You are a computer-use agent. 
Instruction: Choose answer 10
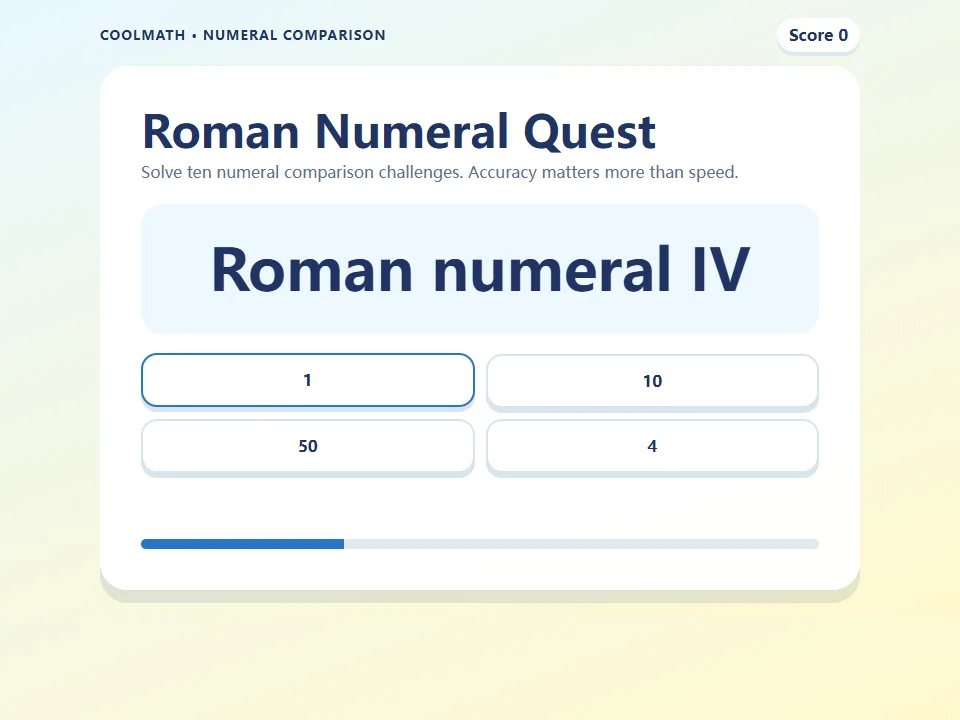pyautogui.click(x=652, y=381)
